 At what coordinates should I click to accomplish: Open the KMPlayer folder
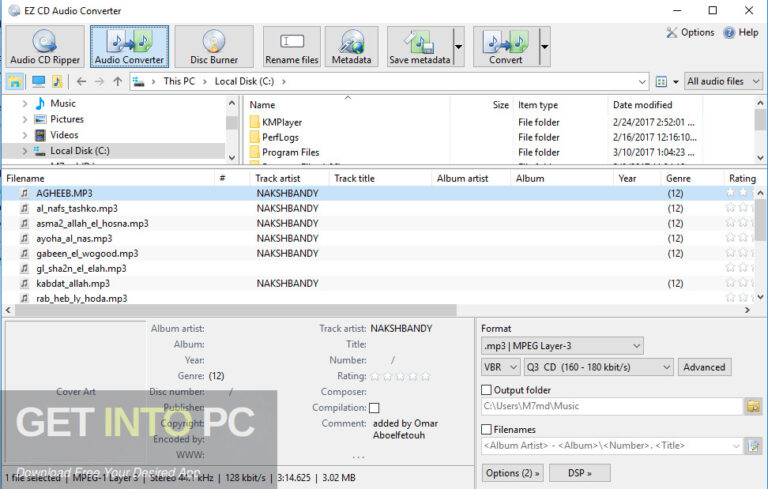[282, 122]
